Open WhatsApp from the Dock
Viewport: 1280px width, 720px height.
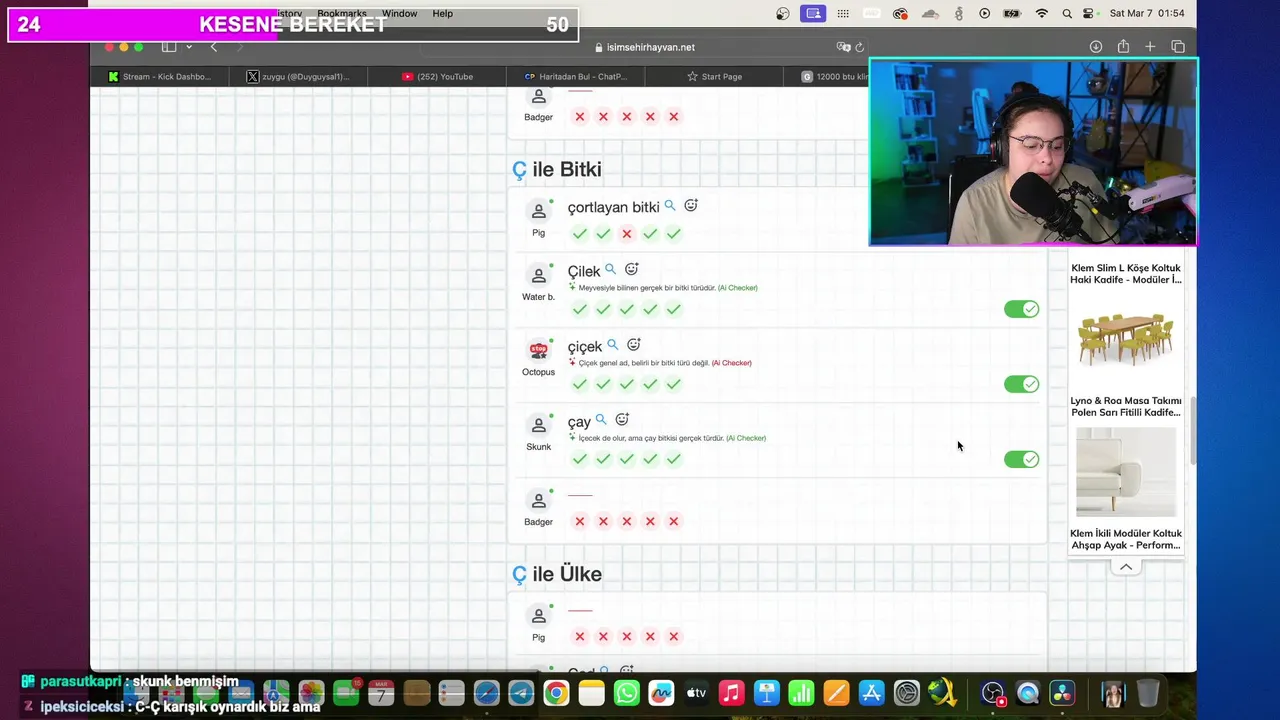pyautogui.click(x=627, y=693)
